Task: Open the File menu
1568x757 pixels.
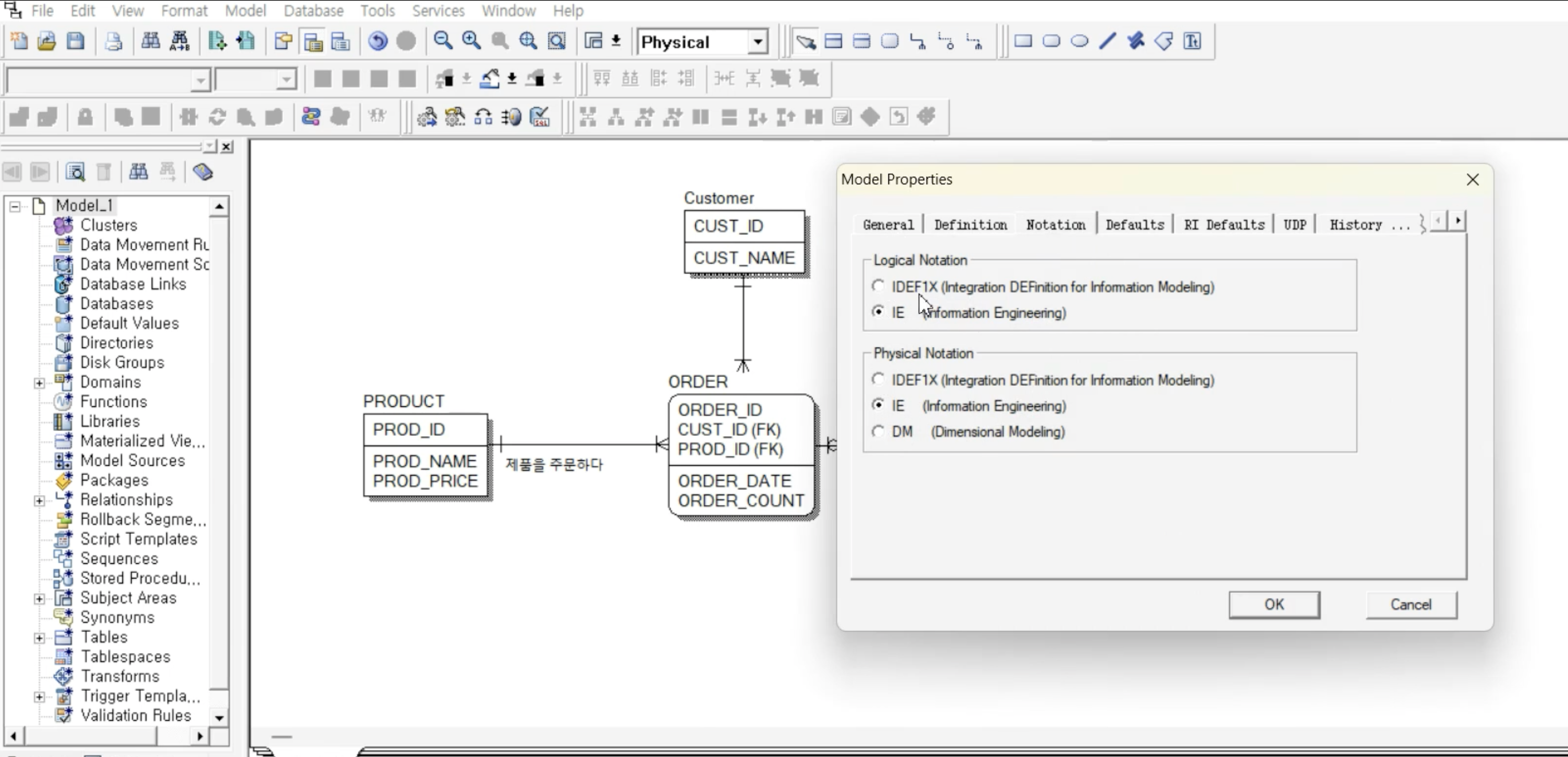Action: (42, 10)
